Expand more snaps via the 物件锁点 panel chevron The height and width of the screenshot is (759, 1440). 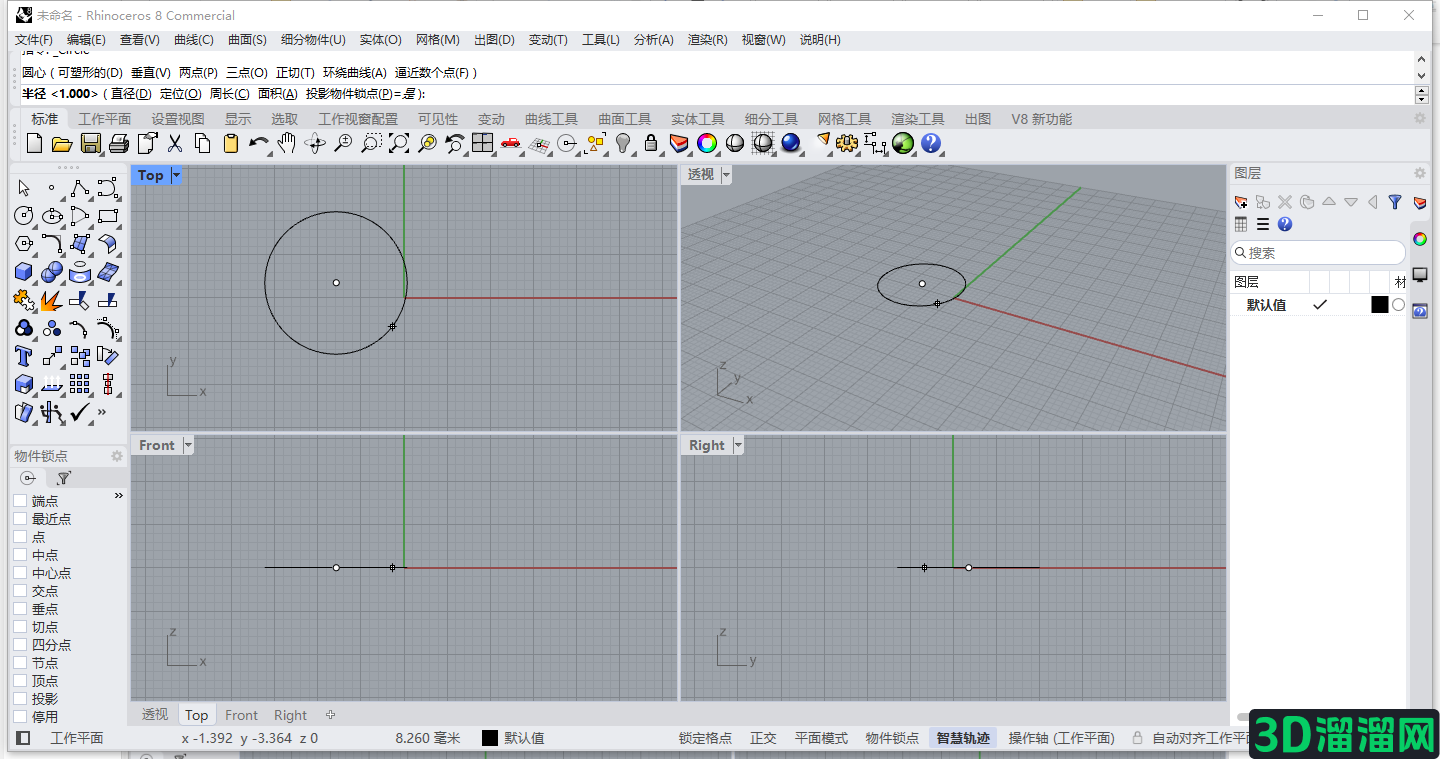point(119,496)
